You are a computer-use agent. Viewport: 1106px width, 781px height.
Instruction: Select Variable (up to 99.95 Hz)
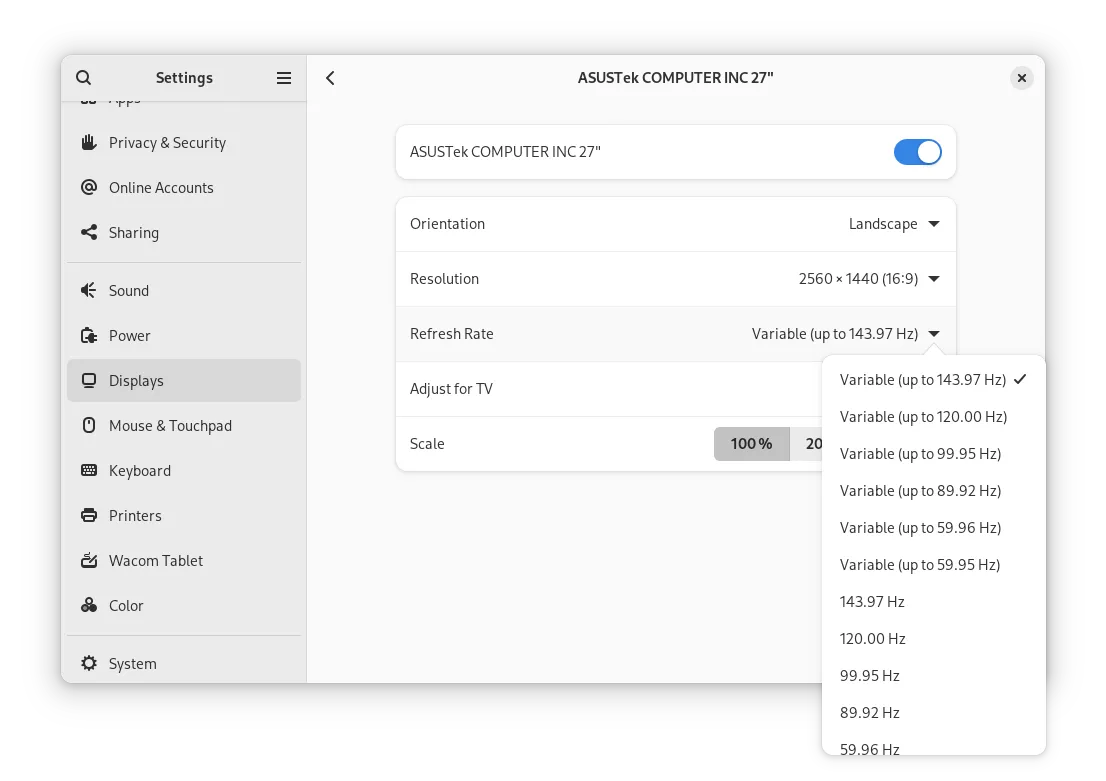click(920, 454)
